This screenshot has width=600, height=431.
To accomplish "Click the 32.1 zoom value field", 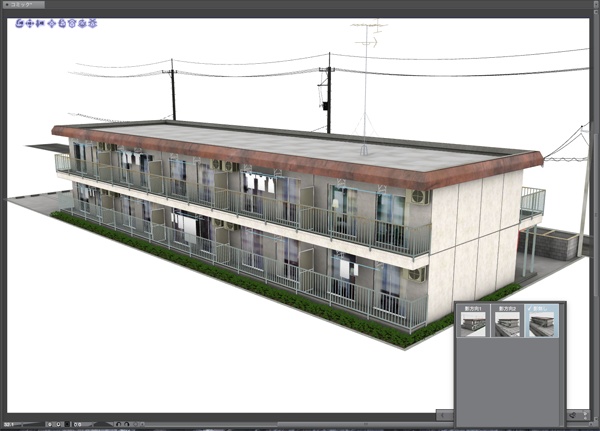I will (x=9, y=424).
